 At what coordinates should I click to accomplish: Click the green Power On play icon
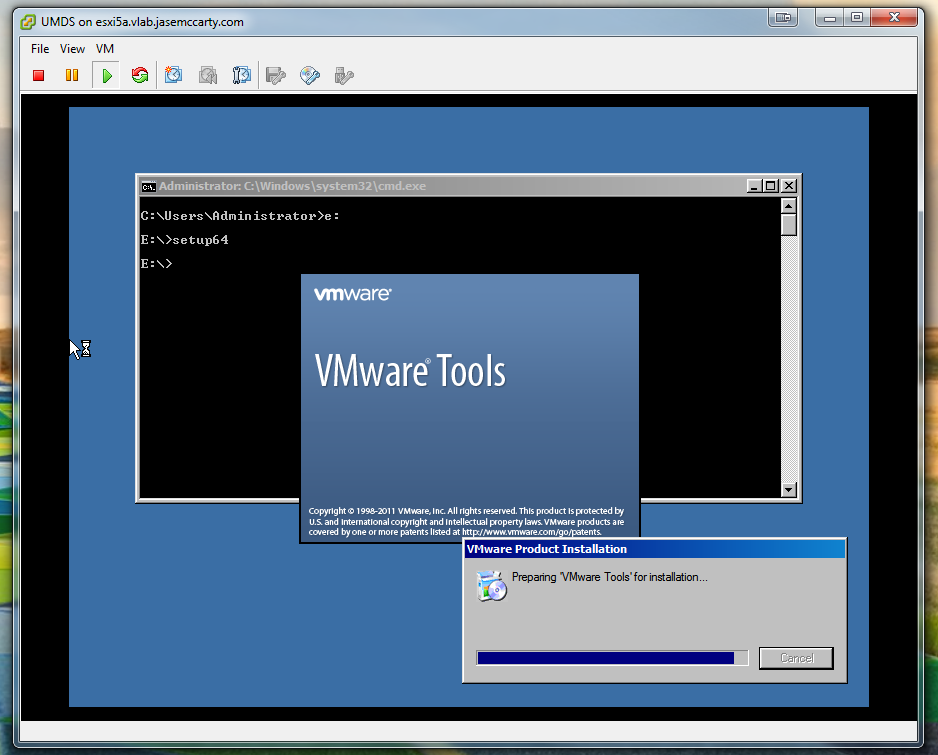coord(107,75)
